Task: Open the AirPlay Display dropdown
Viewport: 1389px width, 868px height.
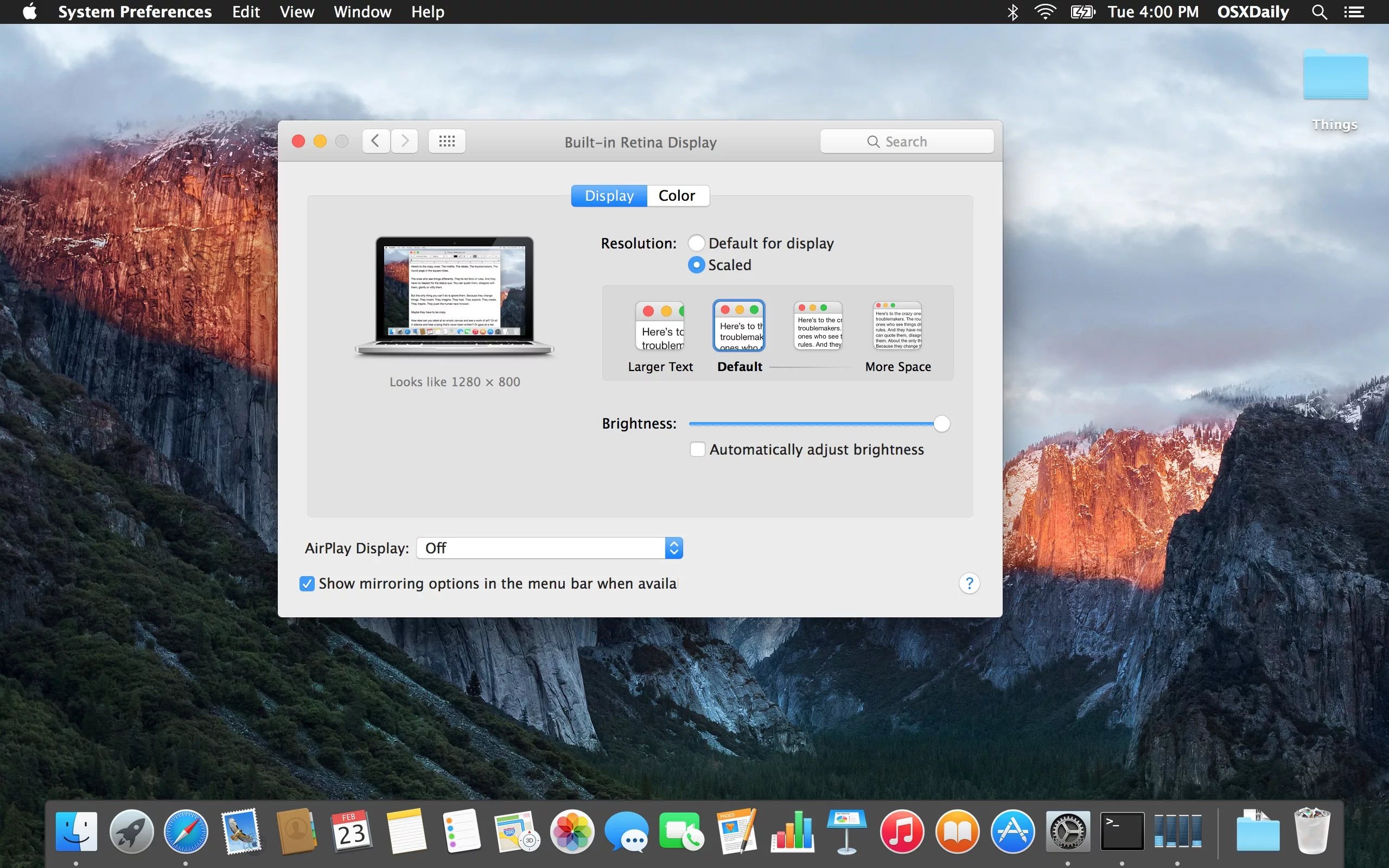Action: coord(550,548)
